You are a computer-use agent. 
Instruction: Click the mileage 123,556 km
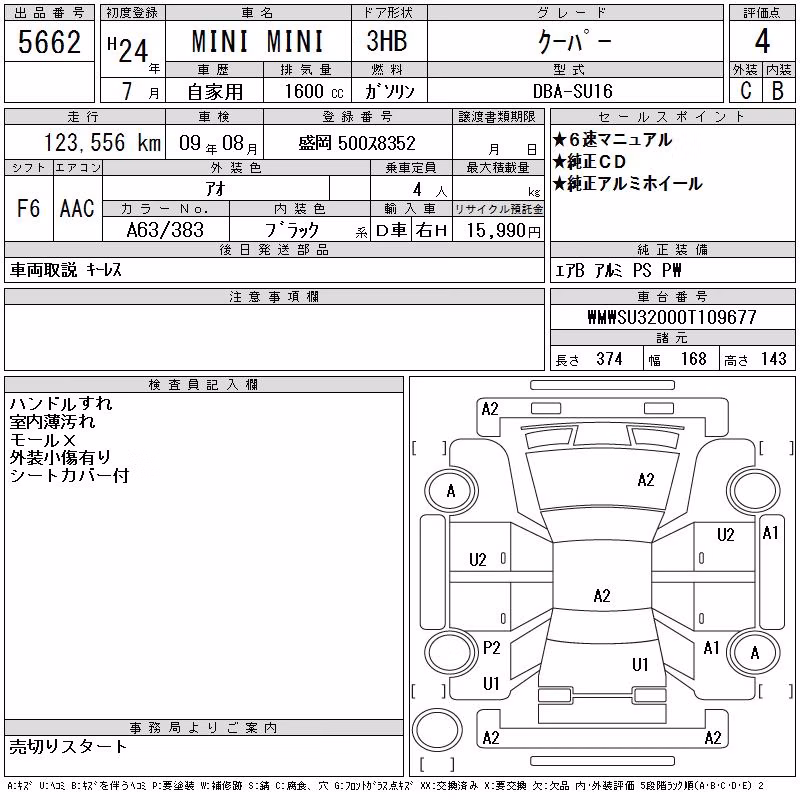[102, 143]
